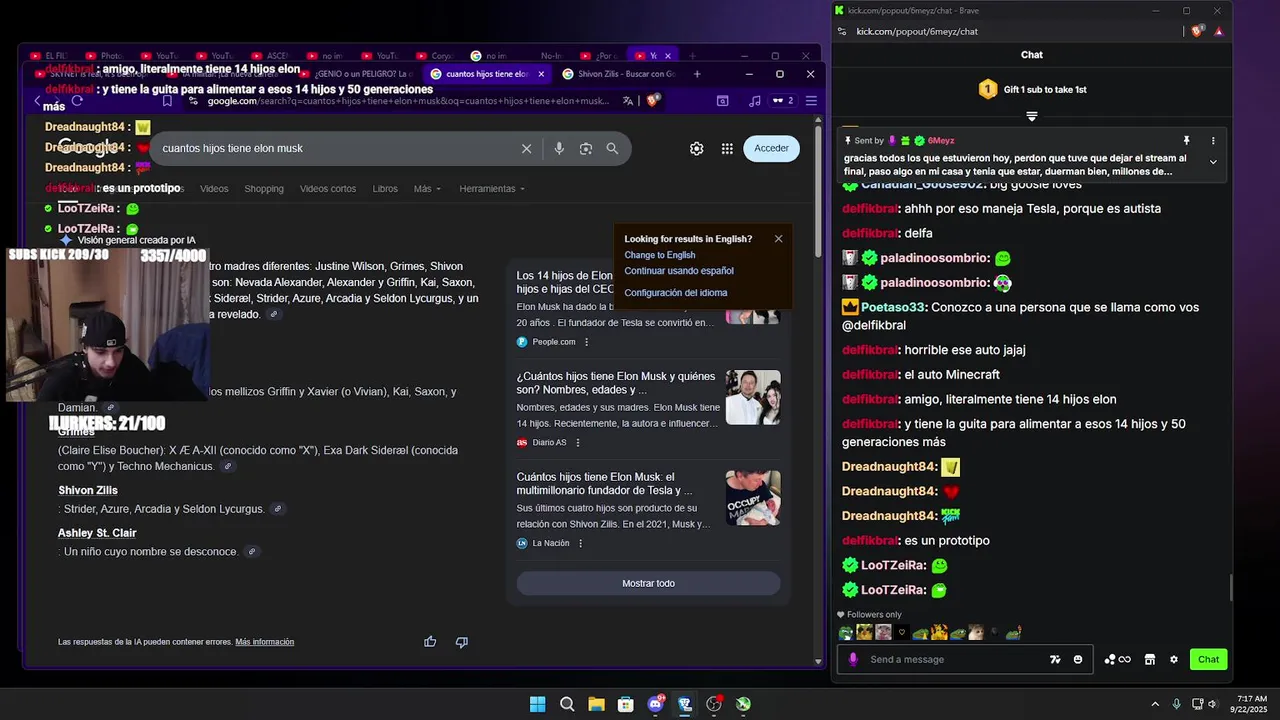Image resolution: width=1280 pixels, height=720 pixels.
Task: Open People.com result about Los 14 hijos
Action: coord(565,282)
